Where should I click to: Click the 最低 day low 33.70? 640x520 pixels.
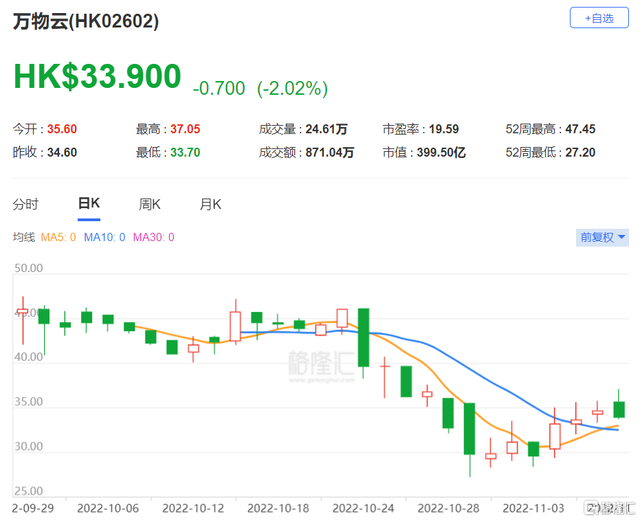point(185,152)
